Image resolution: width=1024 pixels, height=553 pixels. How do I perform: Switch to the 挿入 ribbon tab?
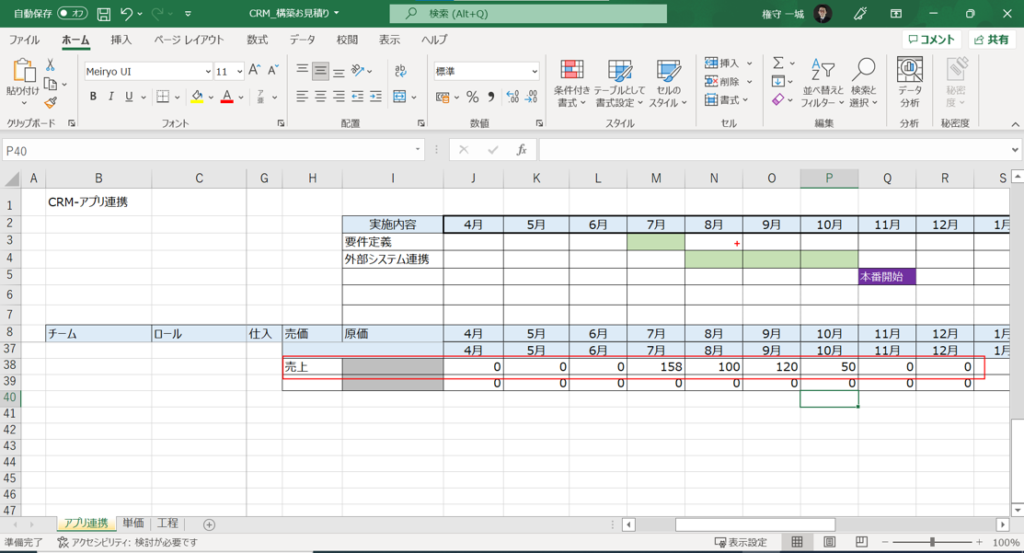coord(121,40)
